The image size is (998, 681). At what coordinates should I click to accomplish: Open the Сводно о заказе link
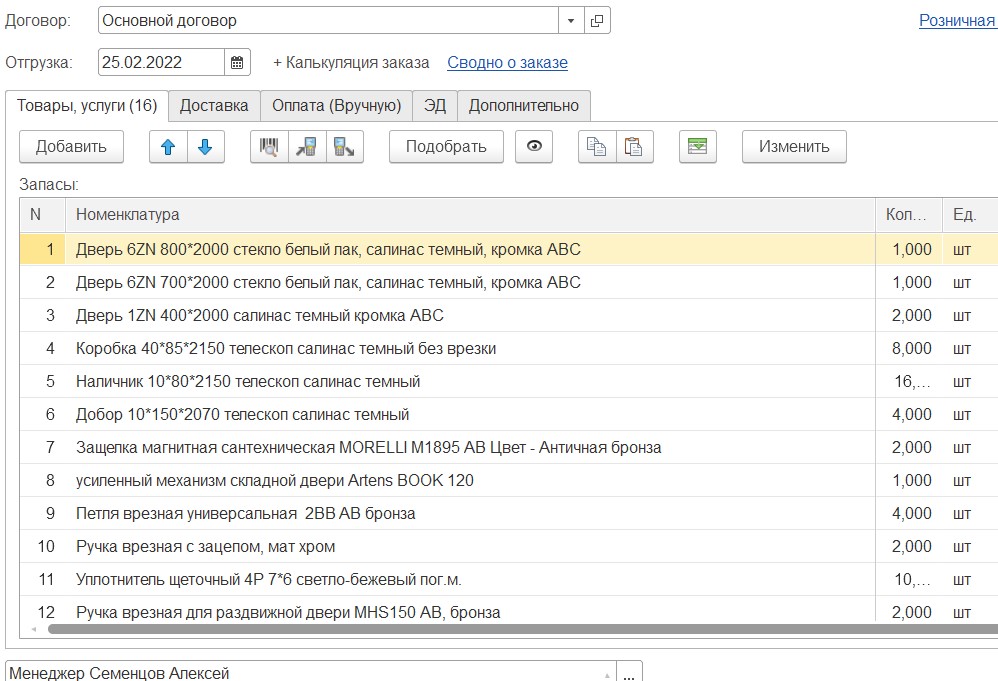pos(507,62)
